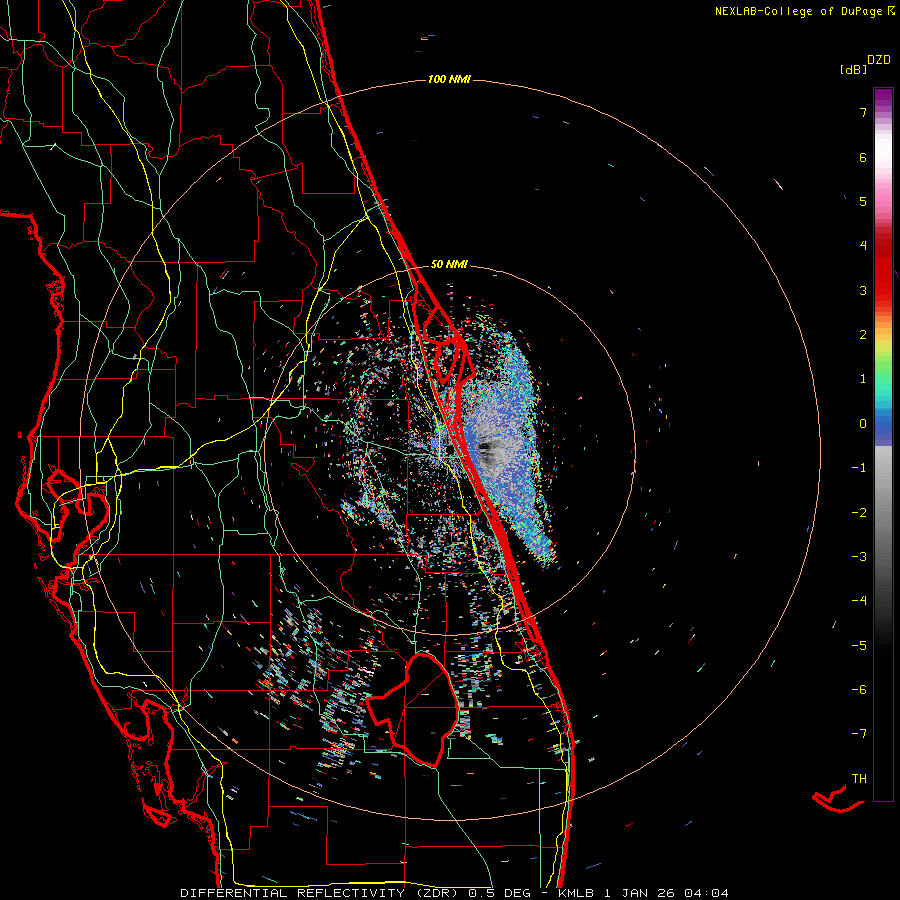The height and width of the screenshot is (900, 900).
Task: Click the 3 value on the color scale
Action: [863, 290]
